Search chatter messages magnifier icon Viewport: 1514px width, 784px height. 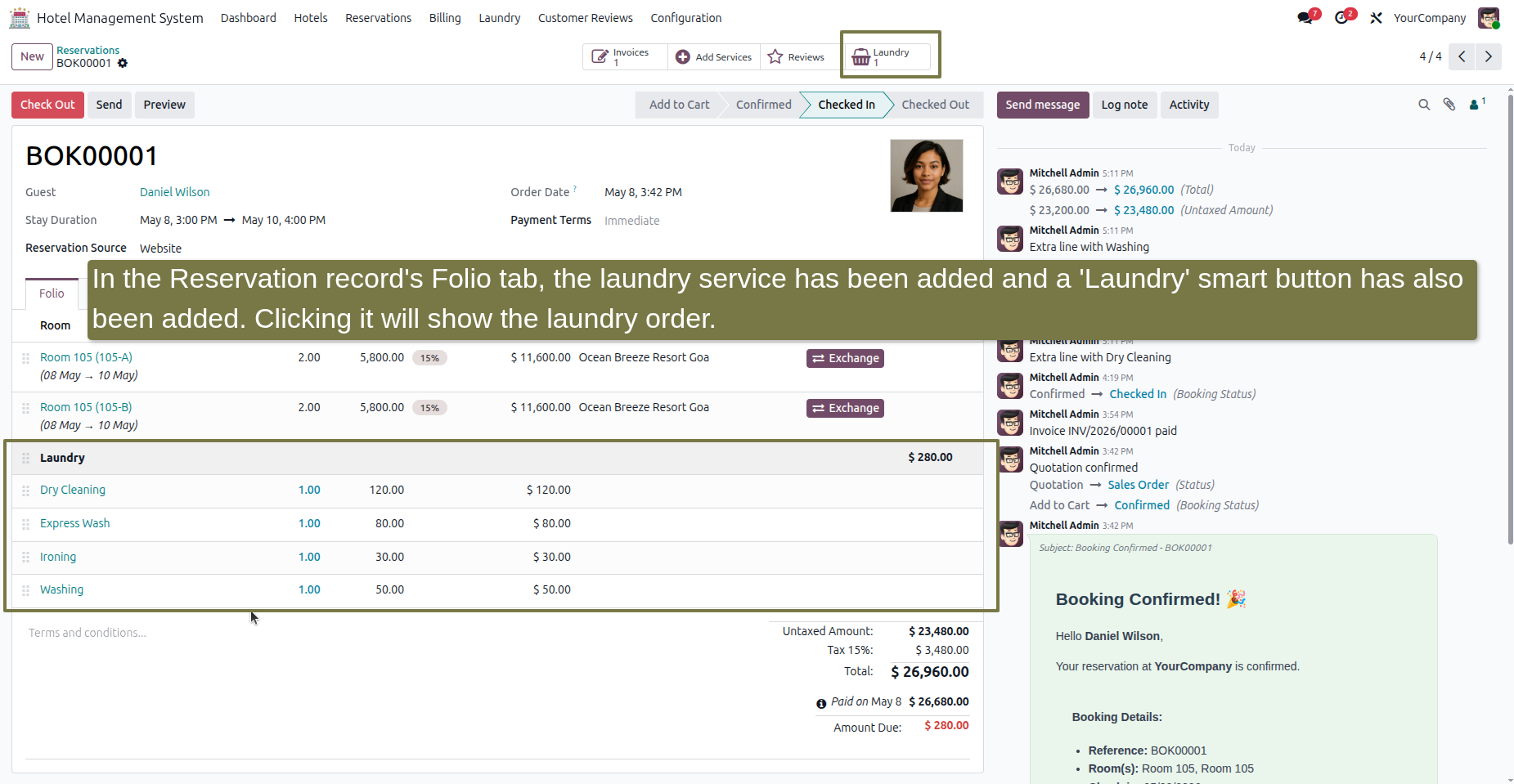[1424, 105]
